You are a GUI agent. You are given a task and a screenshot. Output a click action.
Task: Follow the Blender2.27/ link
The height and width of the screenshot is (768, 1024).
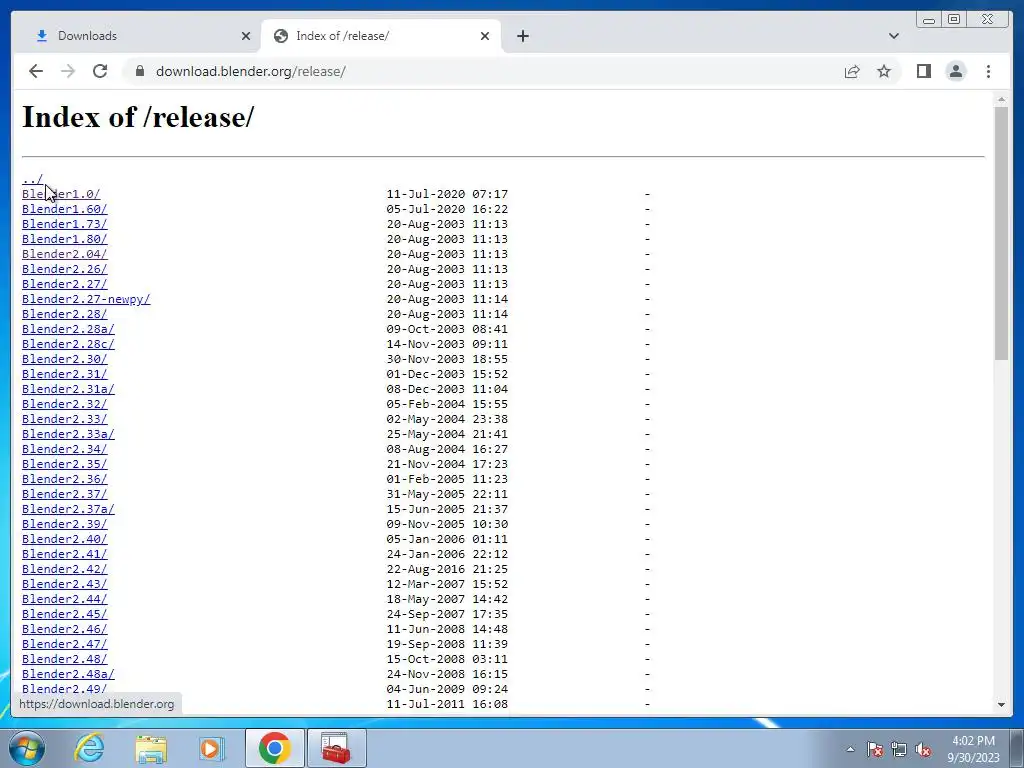pos(64,284)
